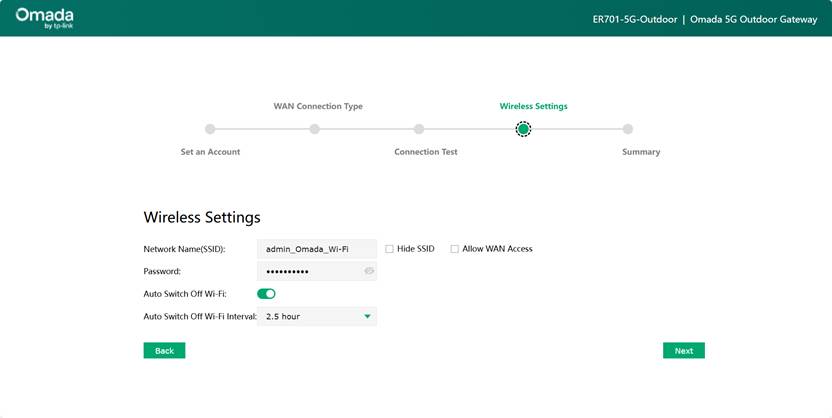Select the Summary step circle
The width and height of the screenshot is (832, 418).
628,129
